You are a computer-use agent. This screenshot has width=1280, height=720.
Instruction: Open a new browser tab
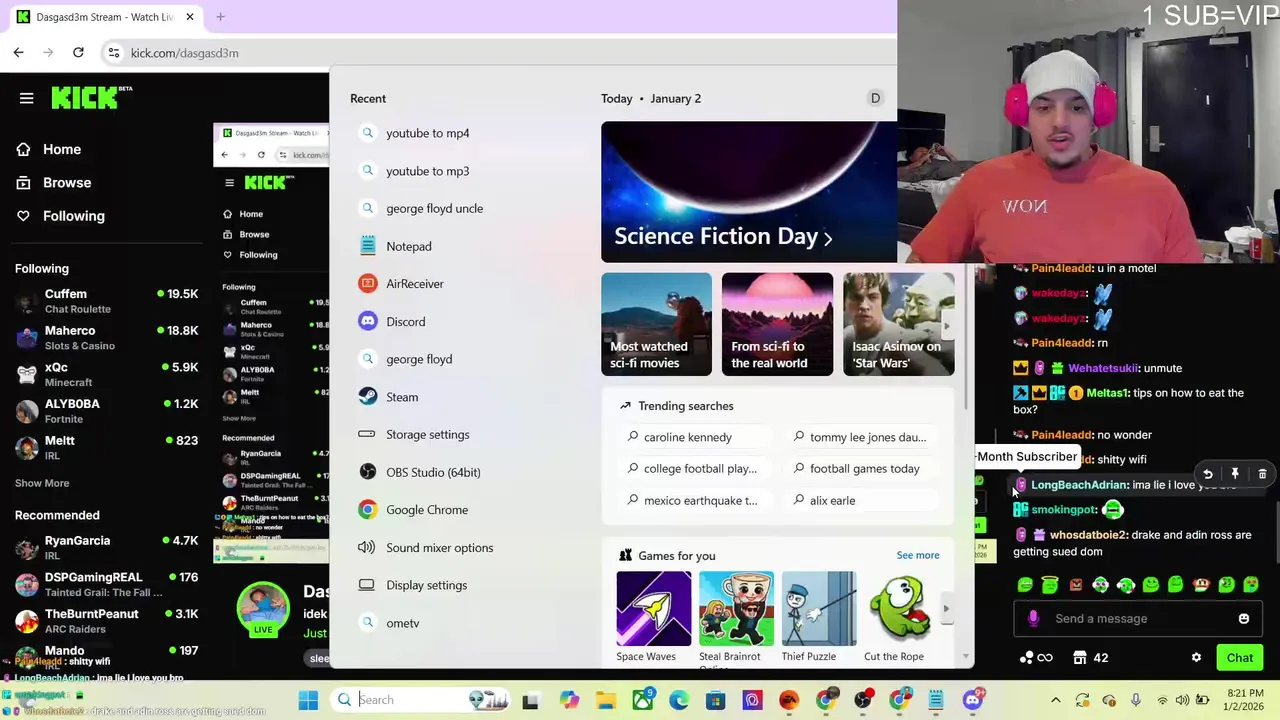coord(220,17)
